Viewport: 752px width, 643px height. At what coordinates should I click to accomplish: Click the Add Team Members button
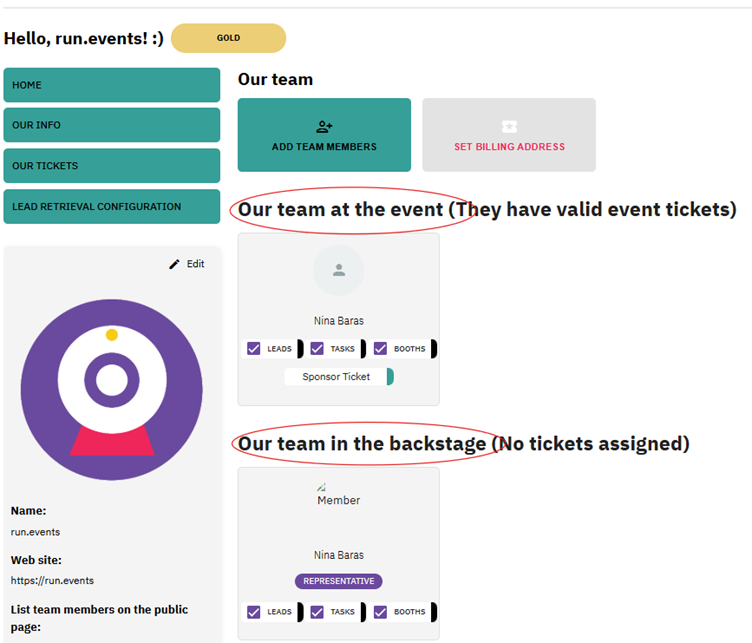[x=324, y=135]
